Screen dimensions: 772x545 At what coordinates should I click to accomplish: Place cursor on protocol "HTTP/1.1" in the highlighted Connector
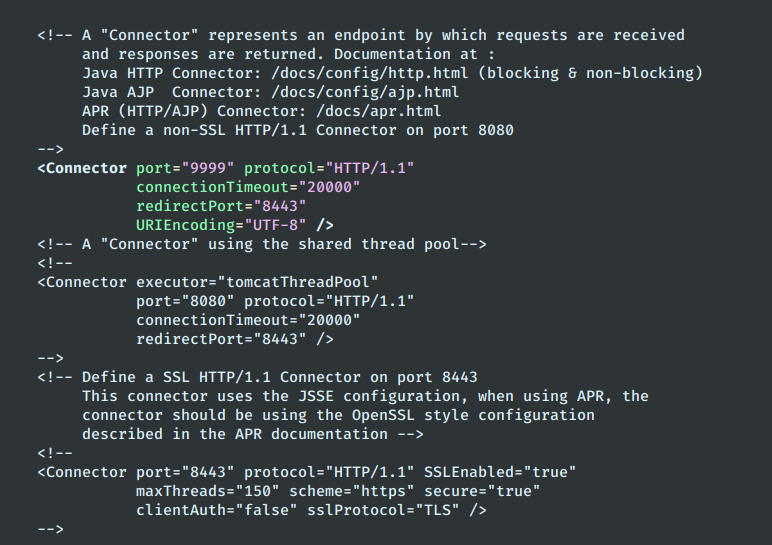point(370,168)
